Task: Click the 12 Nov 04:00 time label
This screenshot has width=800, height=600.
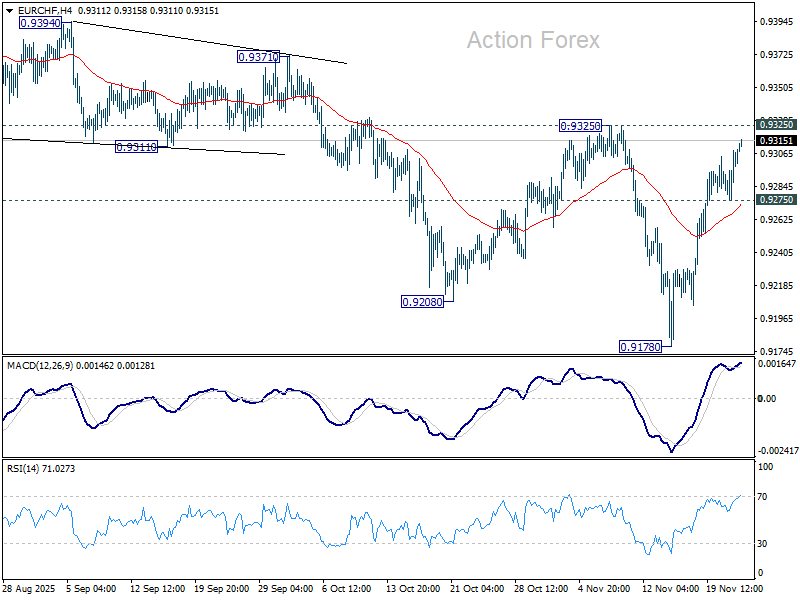Action: tap(670, 588)
